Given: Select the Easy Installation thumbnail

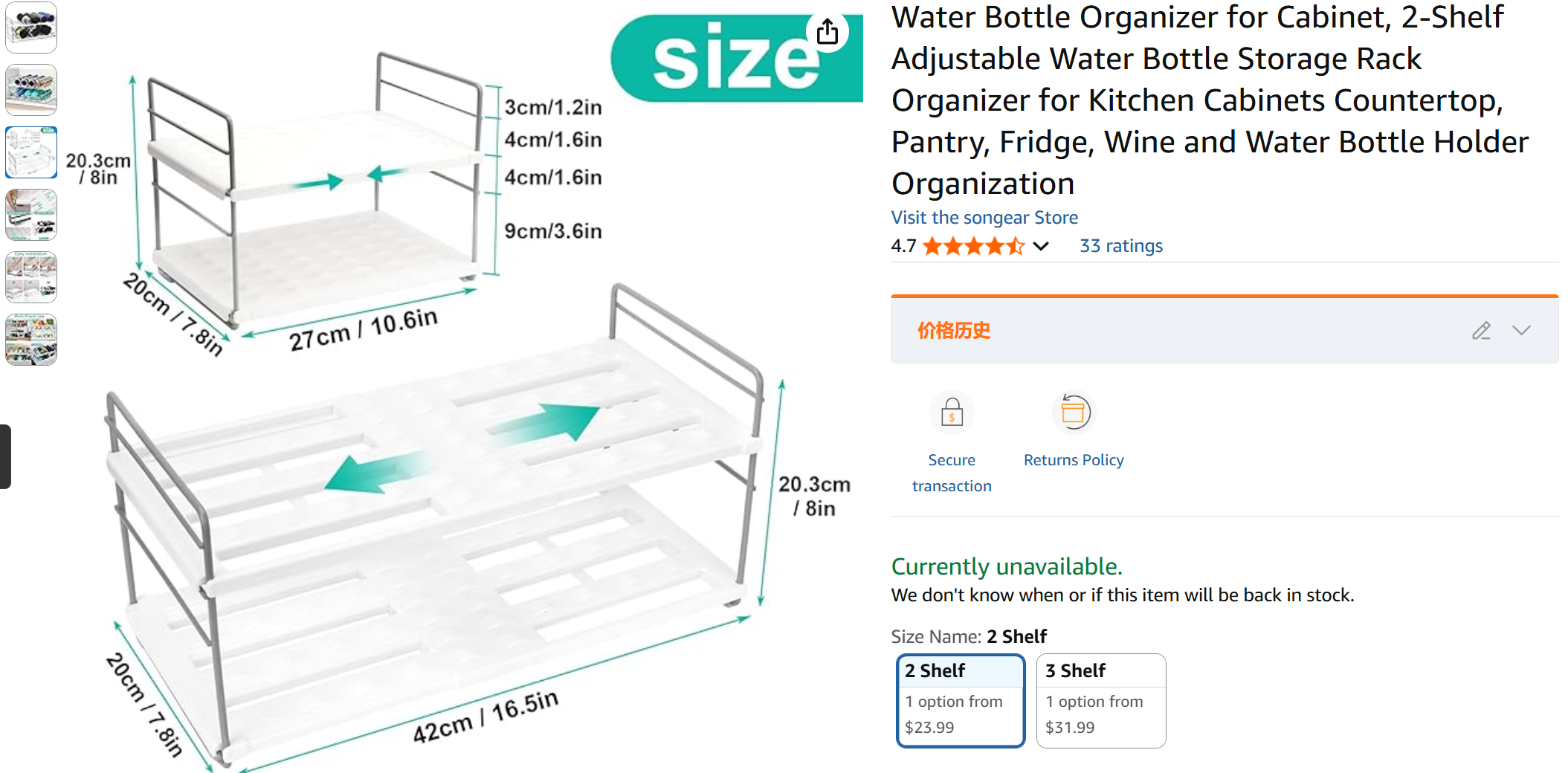Looking at the screenshot, I should (x=31, y=277).
